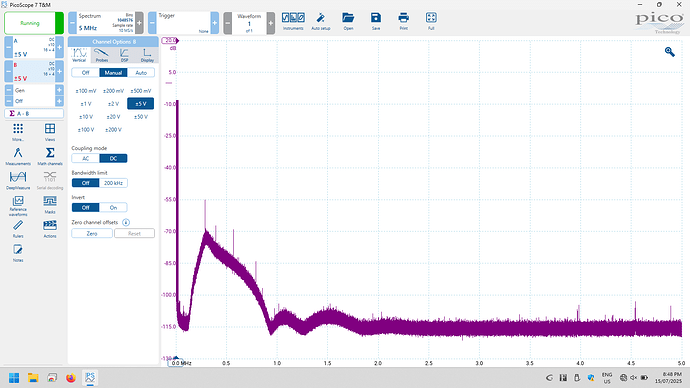Open the More... grid icon
The height and width of the screenshot is (388, 690).
pyautogui.click(x=18, y=132)
